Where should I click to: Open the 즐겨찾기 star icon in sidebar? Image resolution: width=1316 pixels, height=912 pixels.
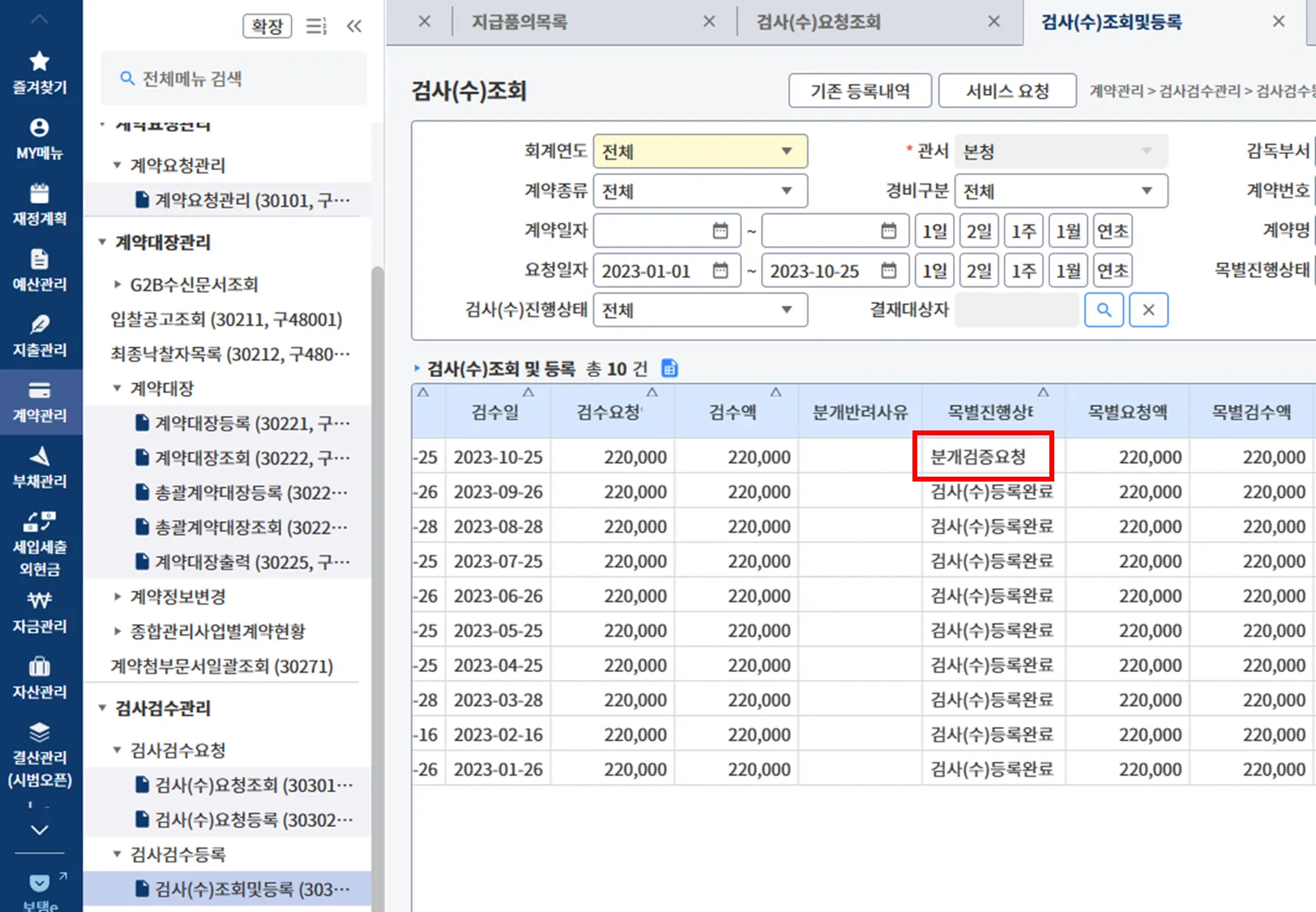pyautogui.click(x=39, y=62)
